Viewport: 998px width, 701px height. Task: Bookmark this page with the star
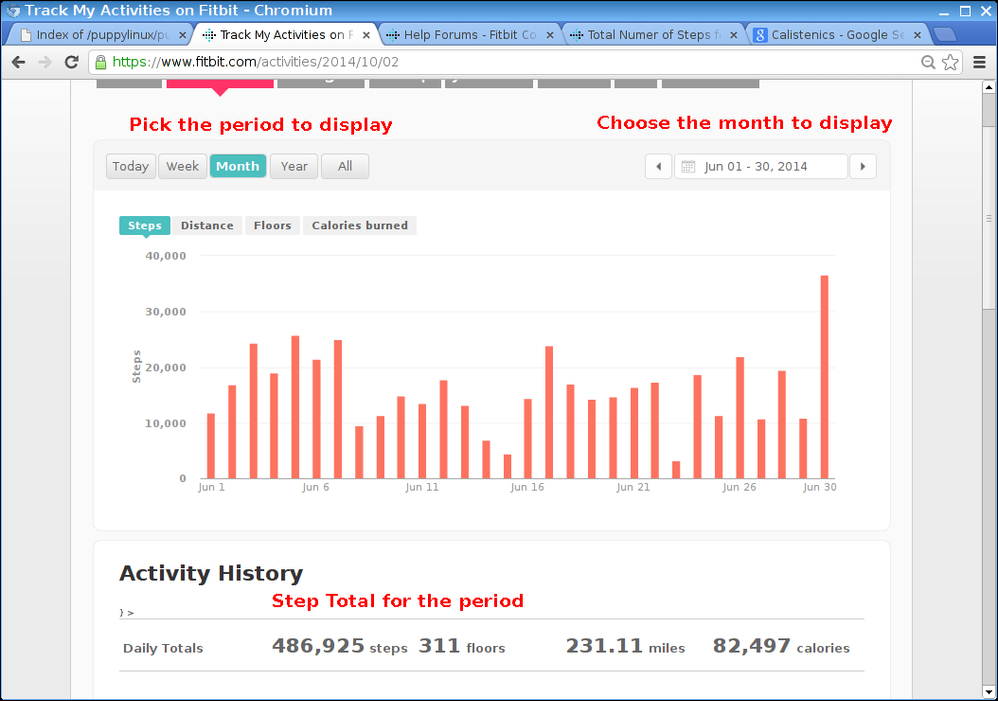(x=950, y=62)
